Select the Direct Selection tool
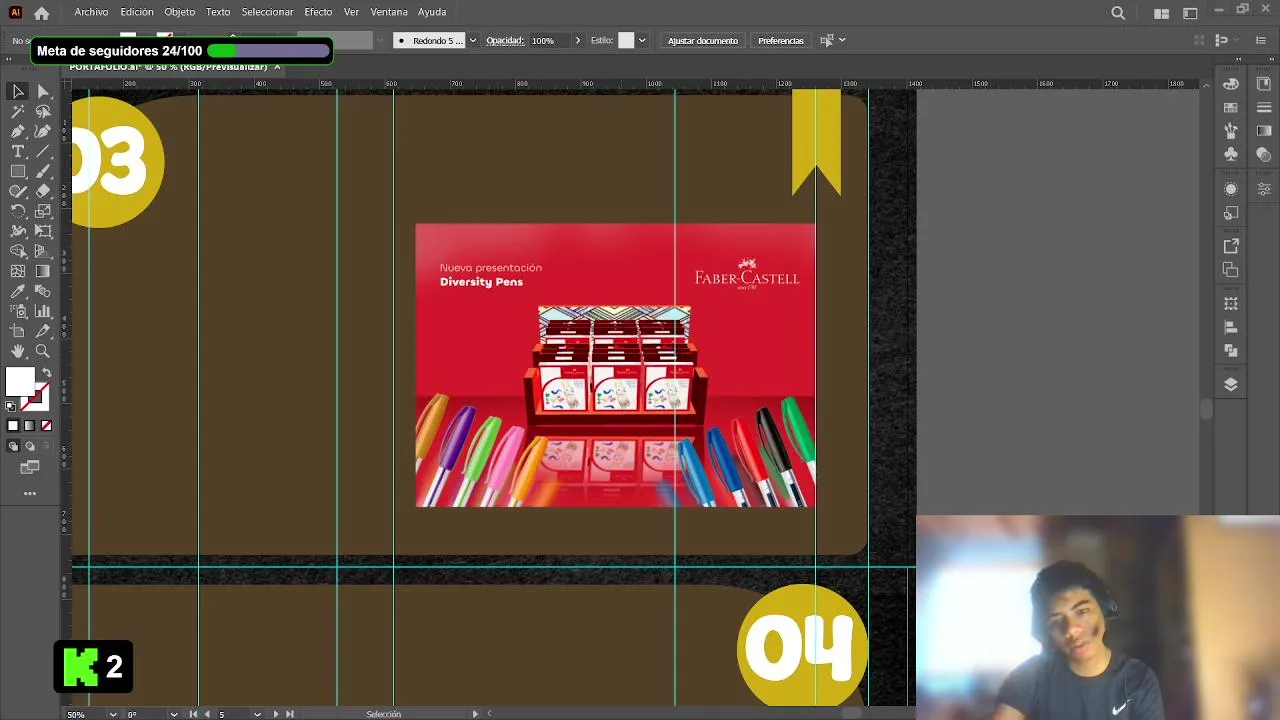Image resolution: width=1280 pixels, height=720 pixels. coord(43,91)
